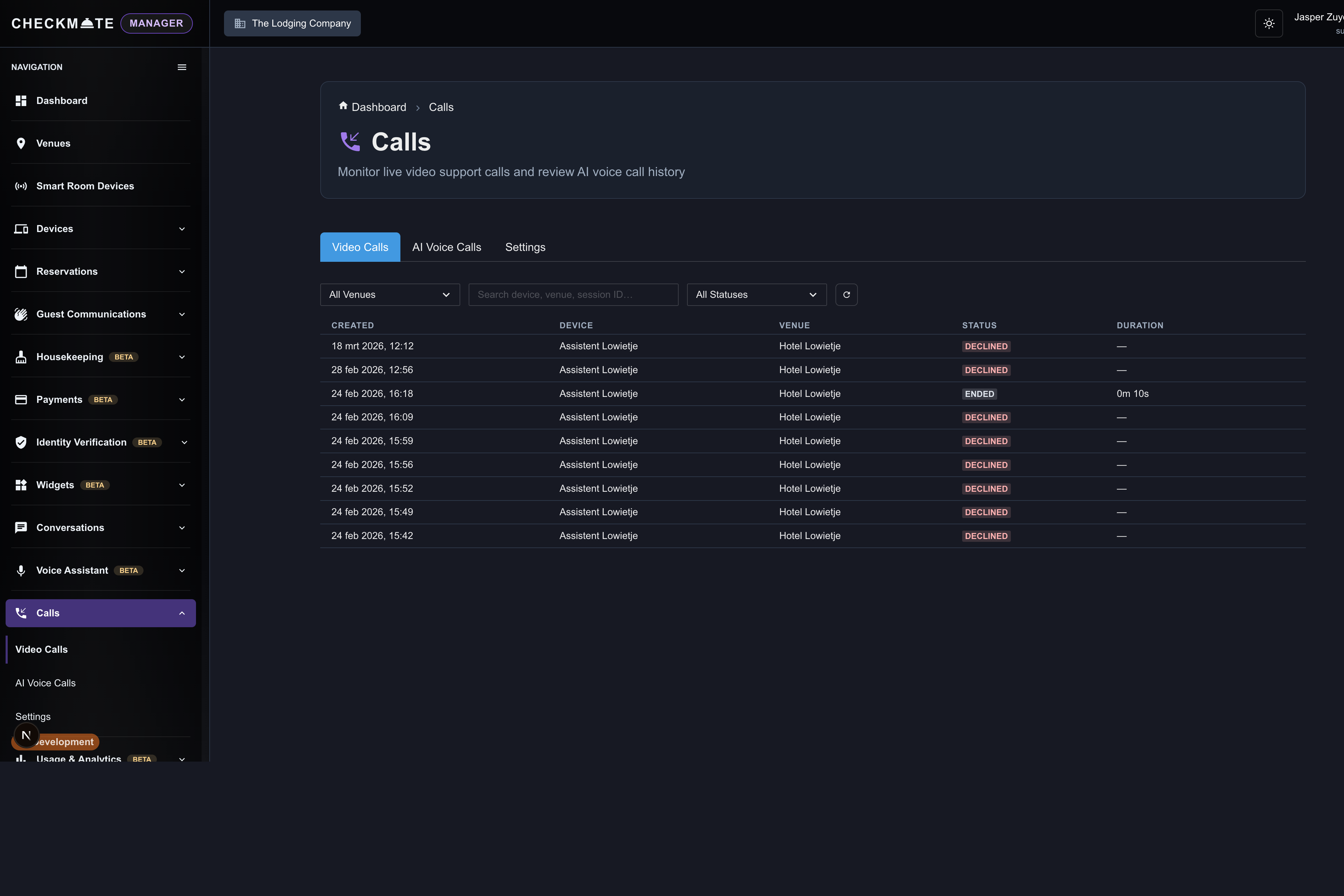The height and width of the screenshot is (896, 1344).
Task: Collapse the Calls submenu chevron
Action: pos(182,613)
